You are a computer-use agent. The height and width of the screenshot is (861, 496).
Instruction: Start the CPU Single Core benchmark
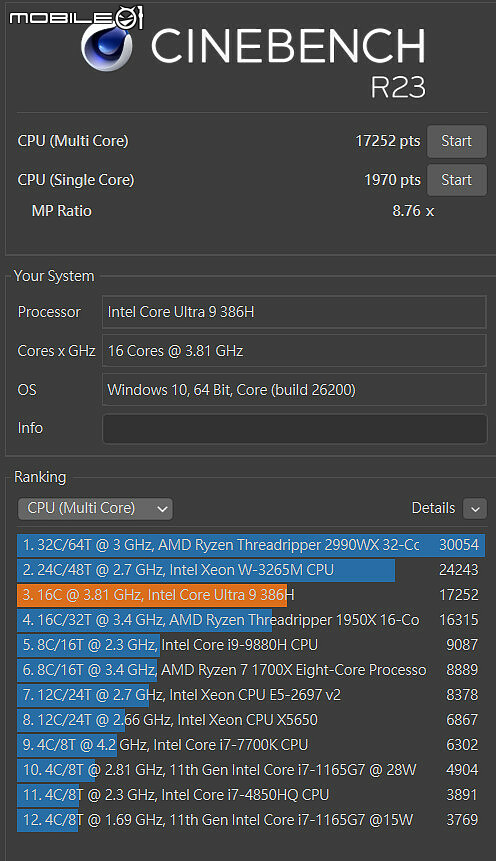[x=456, y=180]
